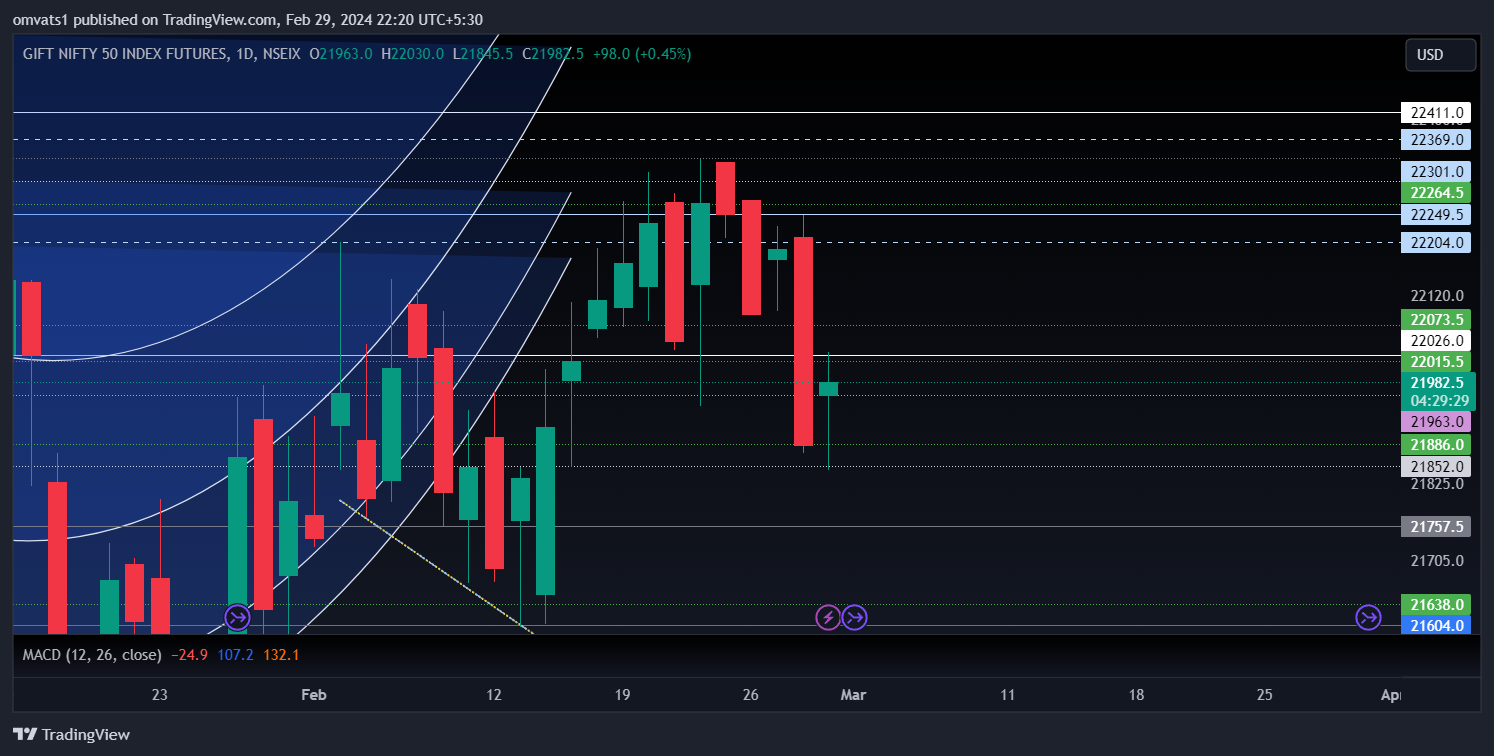Click the orange MACD value 132.1
The height and width of the screenshot is (756, 1494).
click(x=281, y=655)
